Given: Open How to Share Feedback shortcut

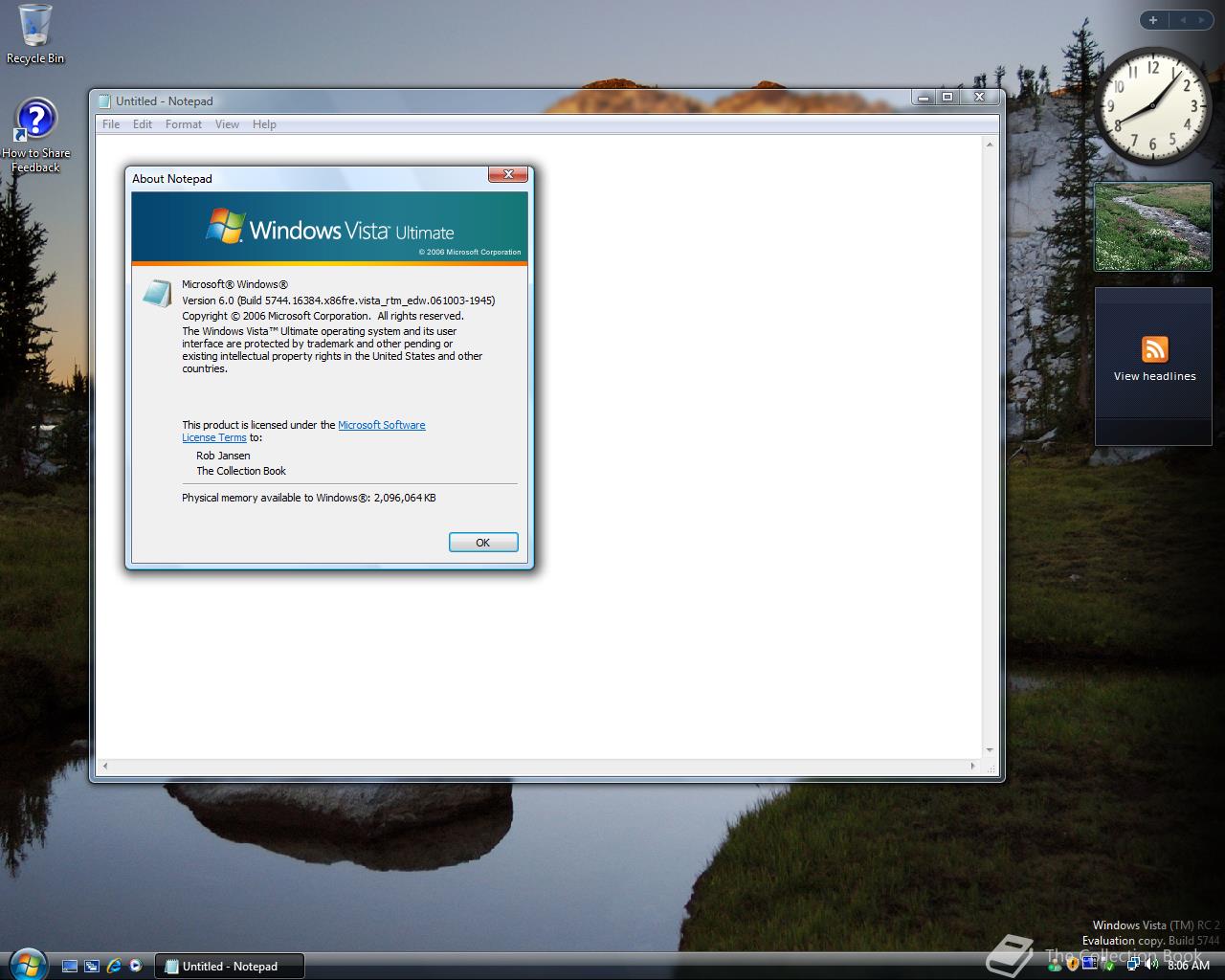Looking at the screenshot, I should coord(35,136).
